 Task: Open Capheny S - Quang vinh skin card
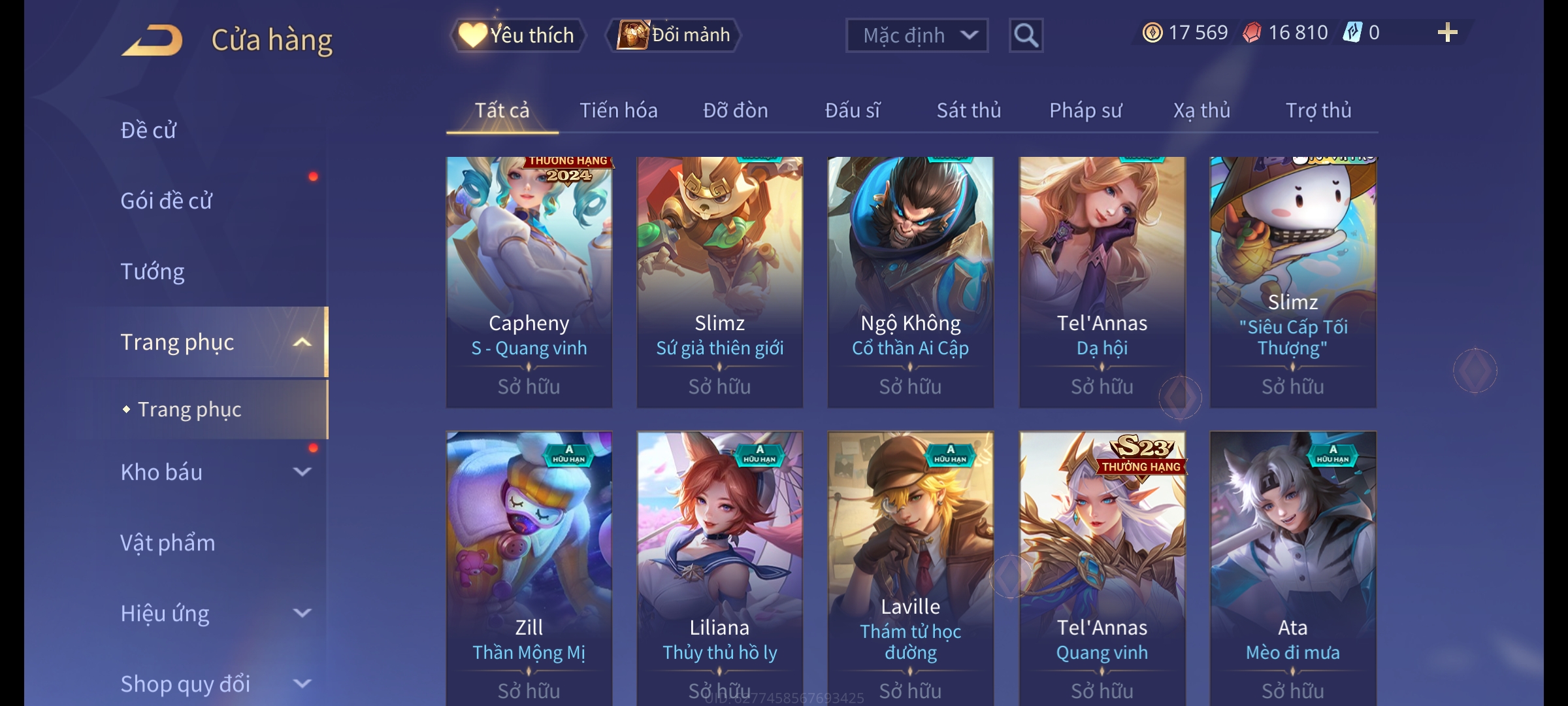pyautogui.click(x=529, y=282)
